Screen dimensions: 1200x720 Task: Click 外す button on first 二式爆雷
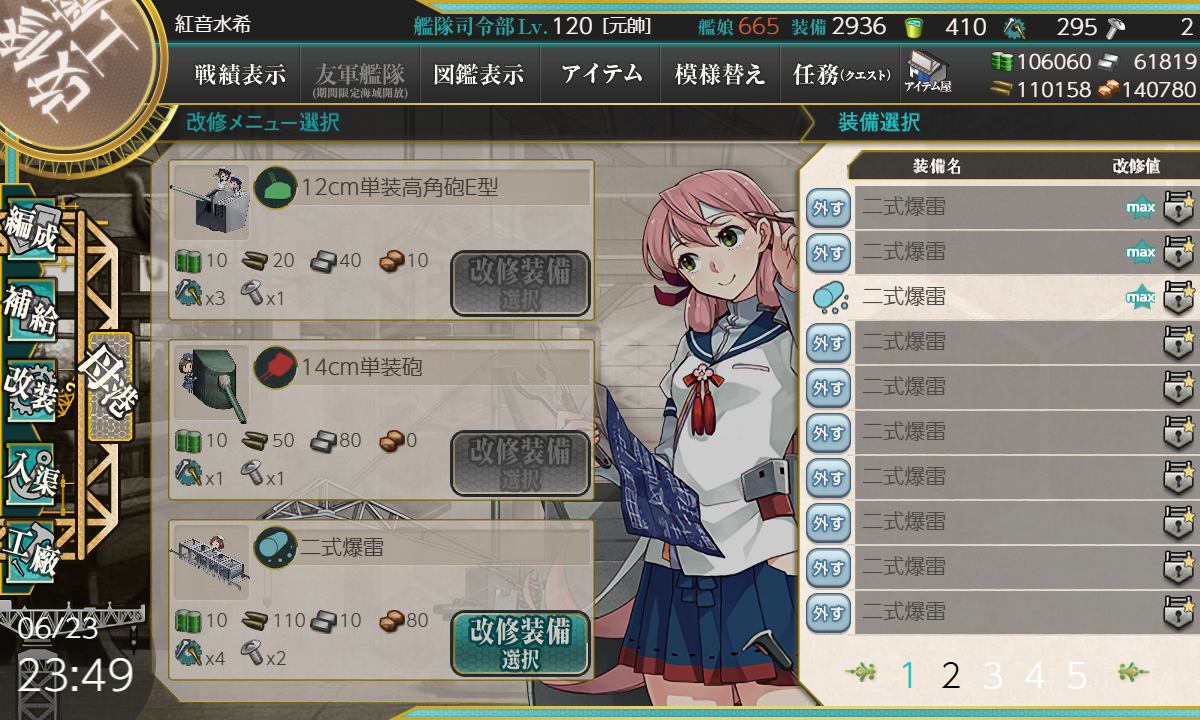click(x=828, y=208)
